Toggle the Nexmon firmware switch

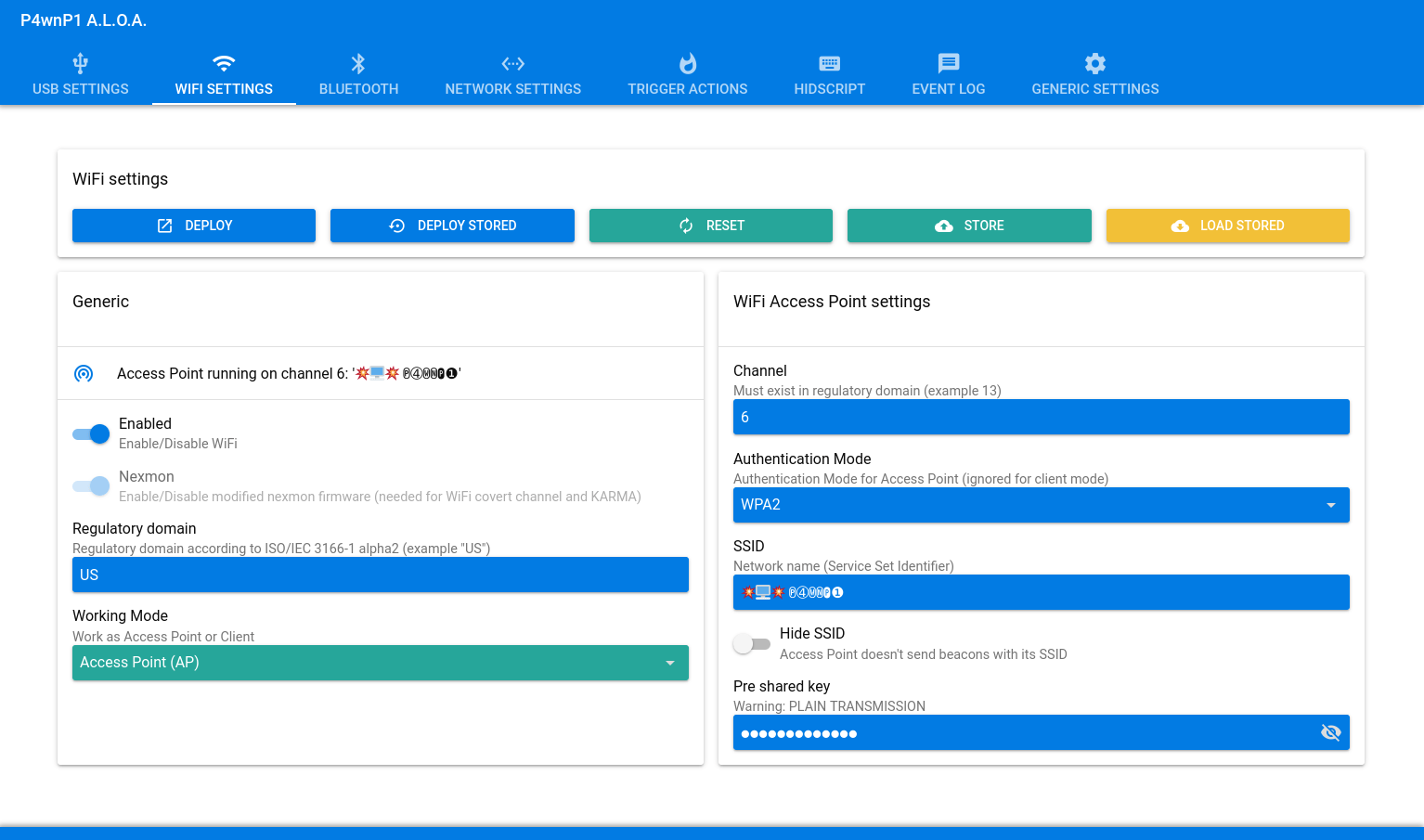click(92, 486)
